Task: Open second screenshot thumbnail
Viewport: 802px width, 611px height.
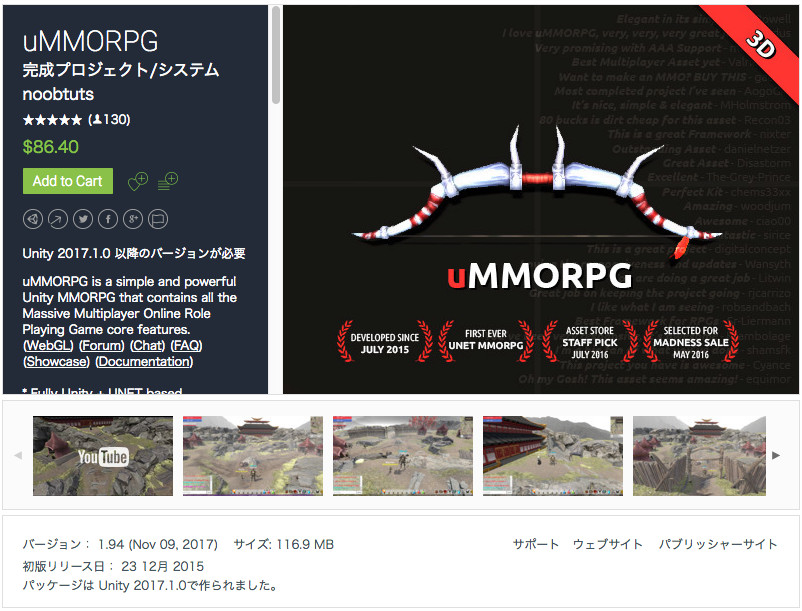Action: [x=253, y=456]
